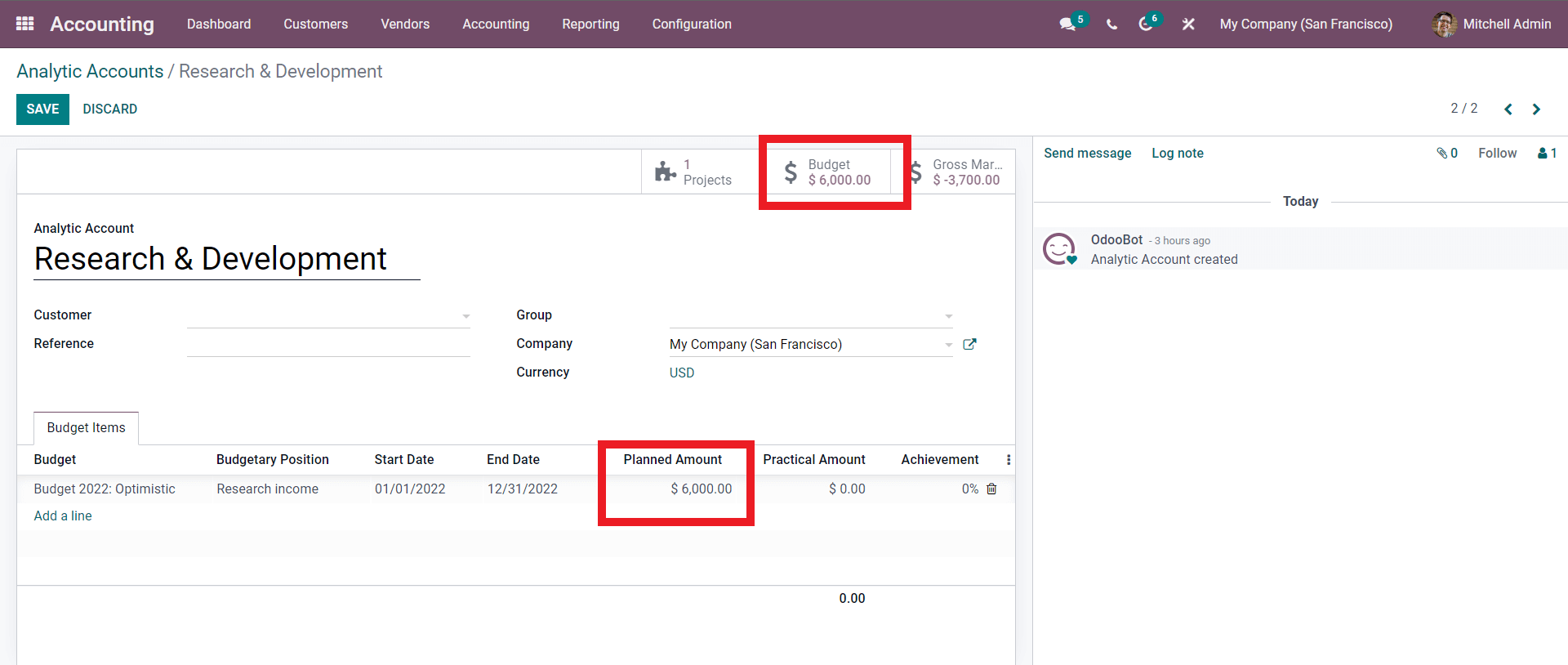This screenshot has width=1568, height=665.
Task: Click Add a line link
Action: click(63, 516)
